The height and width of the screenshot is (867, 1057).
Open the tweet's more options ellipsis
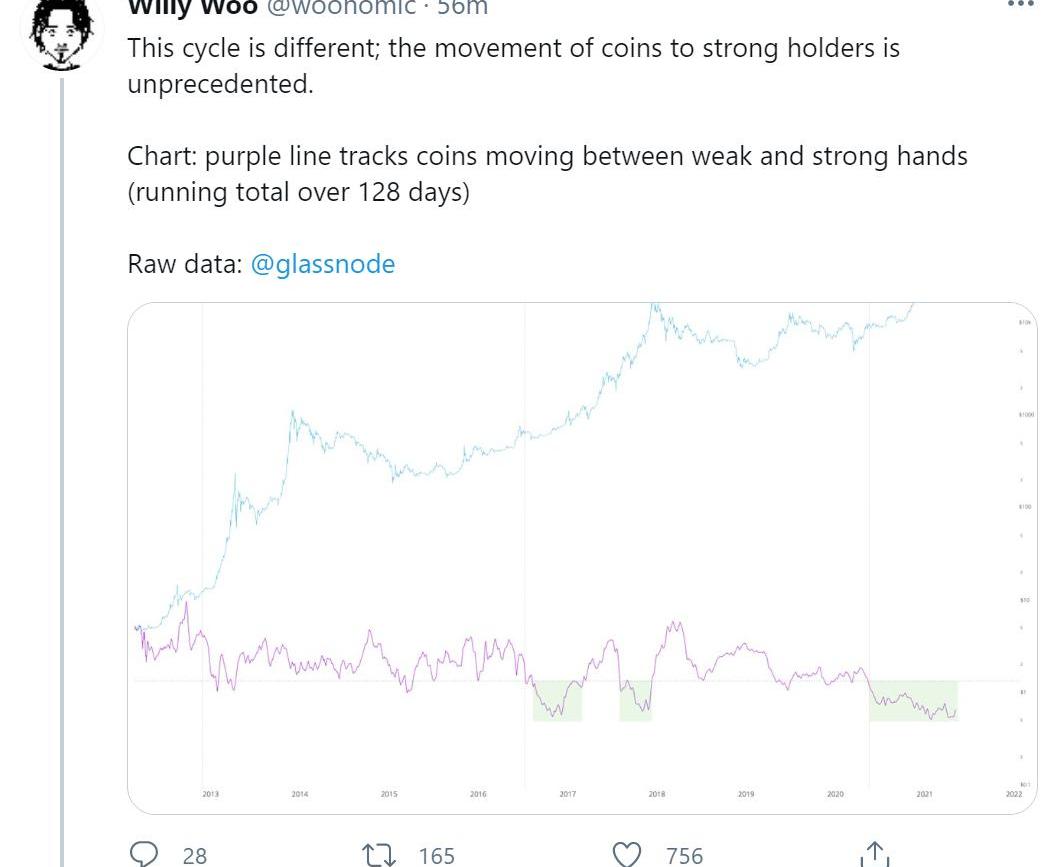[x=1019, y=5]
